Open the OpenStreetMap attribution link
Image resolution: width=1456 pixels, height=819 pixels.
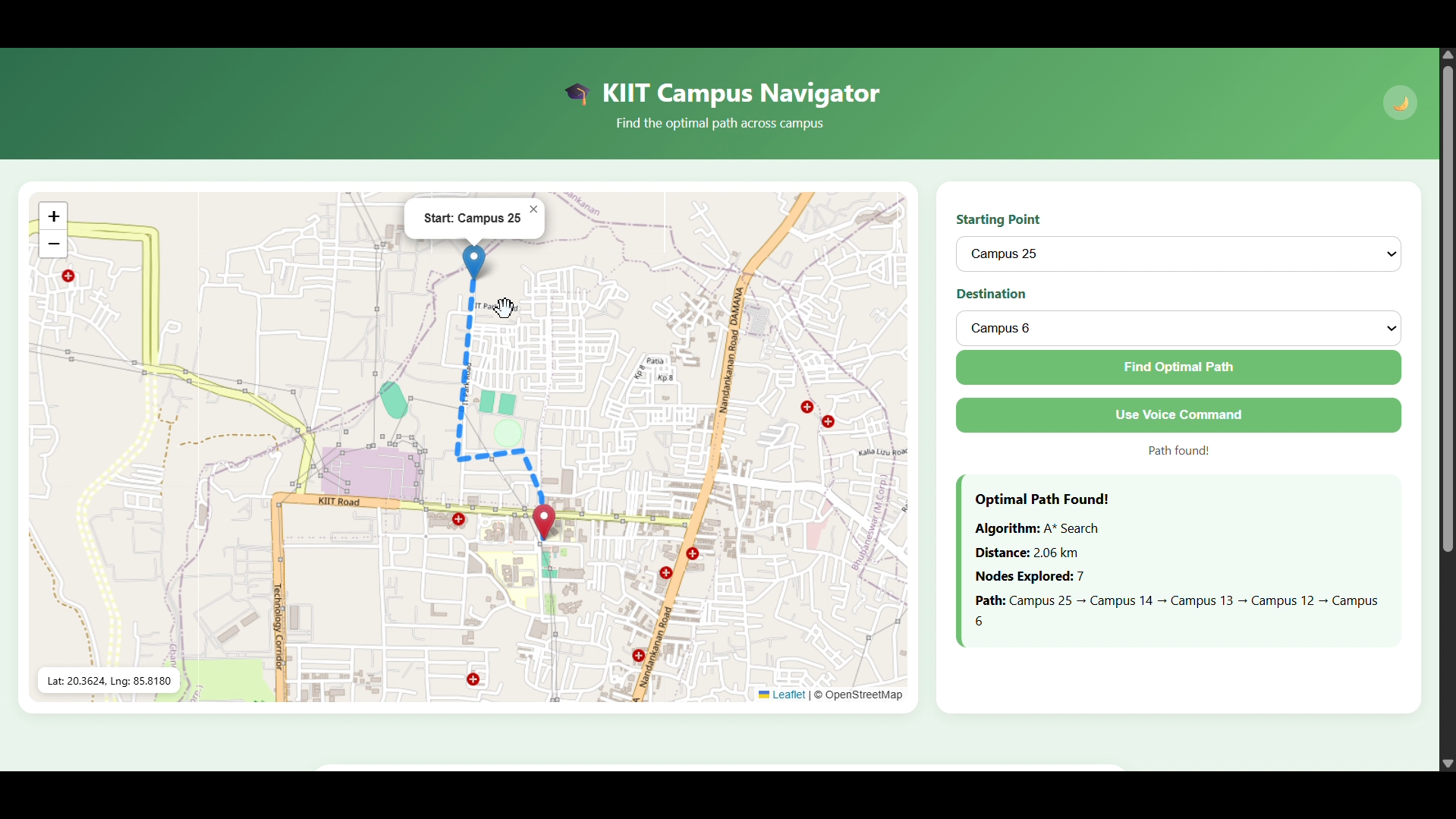point(865,695)
